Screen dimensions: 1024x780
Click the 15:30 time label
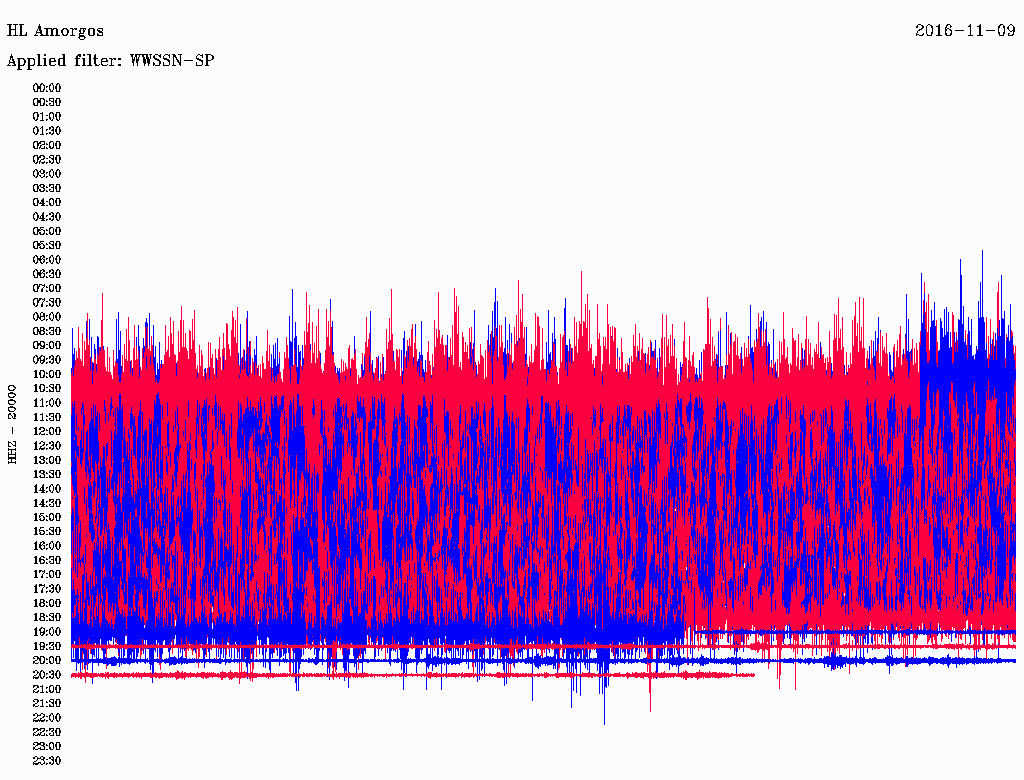(x=47, y=532)
